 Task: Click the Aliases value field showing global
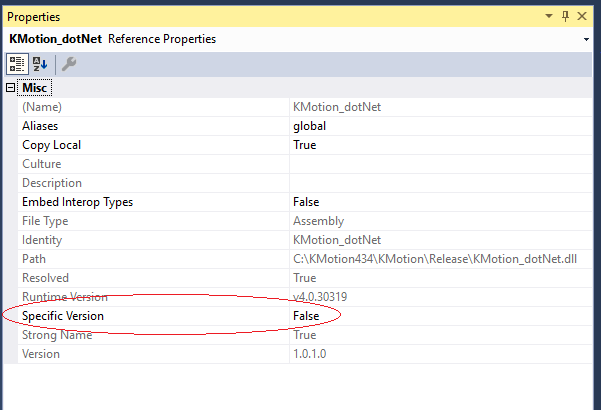(x=309, y=126)
